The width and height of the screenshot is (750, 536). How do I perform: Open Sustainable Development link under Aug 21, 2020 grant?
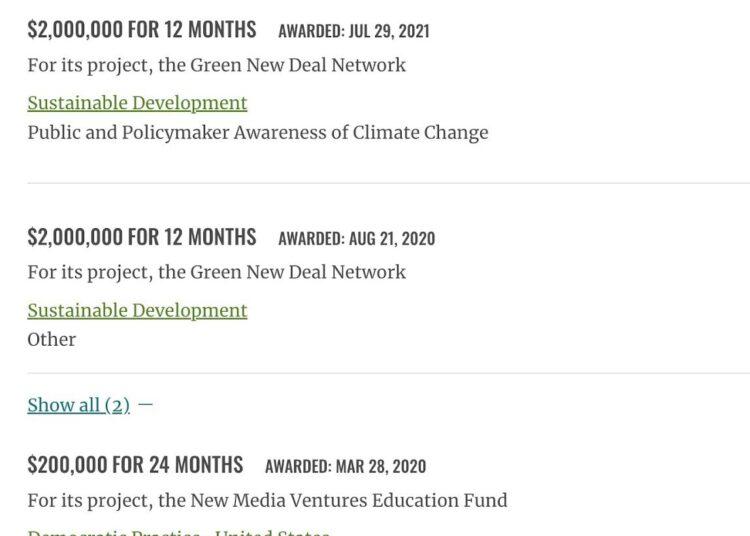137,311
